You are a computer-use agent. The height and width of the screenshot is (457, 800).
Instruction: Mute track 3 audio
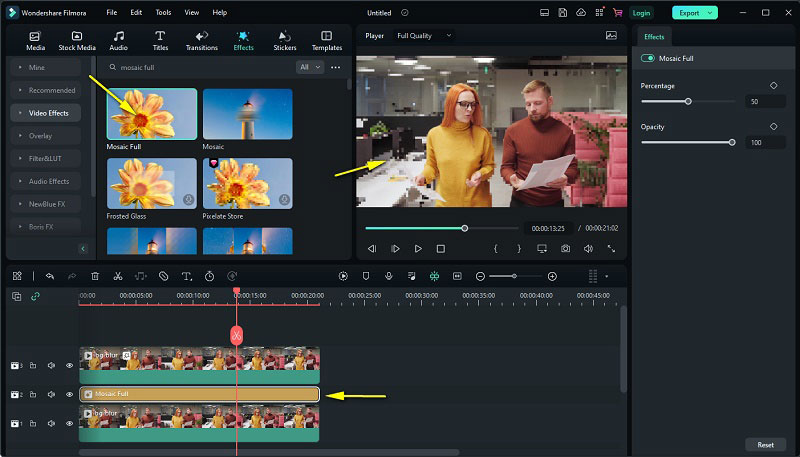51,365
